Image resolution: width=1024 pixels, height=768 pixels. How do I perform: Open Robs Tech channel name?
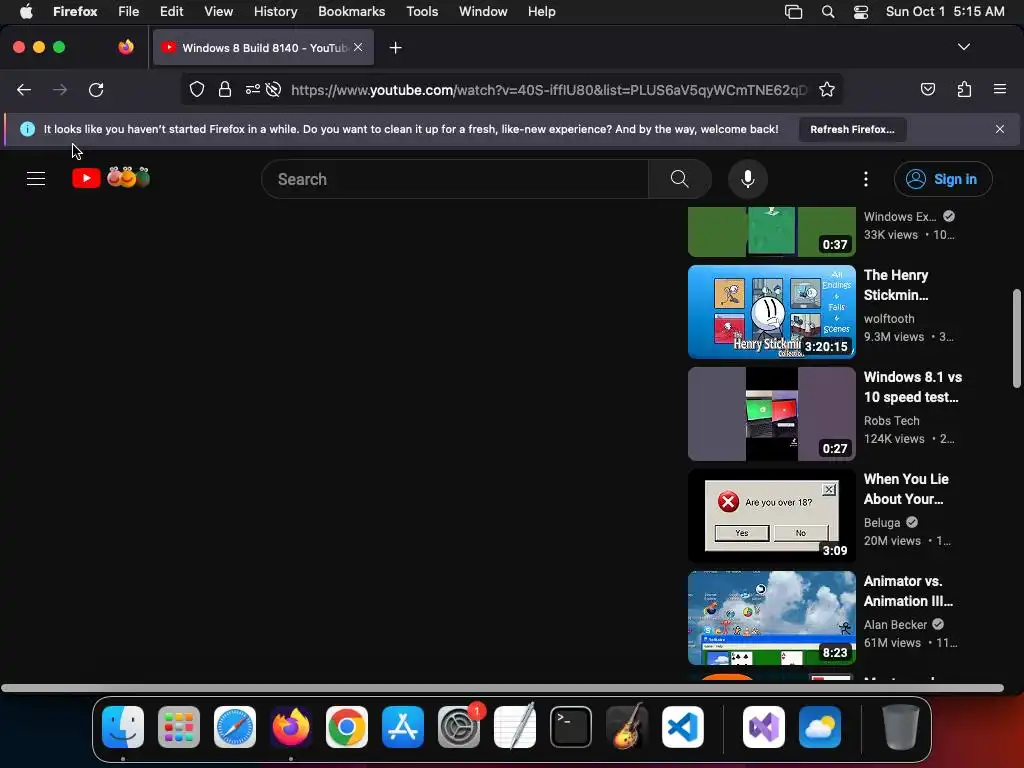pyautogui.click(x=891, y=421)
